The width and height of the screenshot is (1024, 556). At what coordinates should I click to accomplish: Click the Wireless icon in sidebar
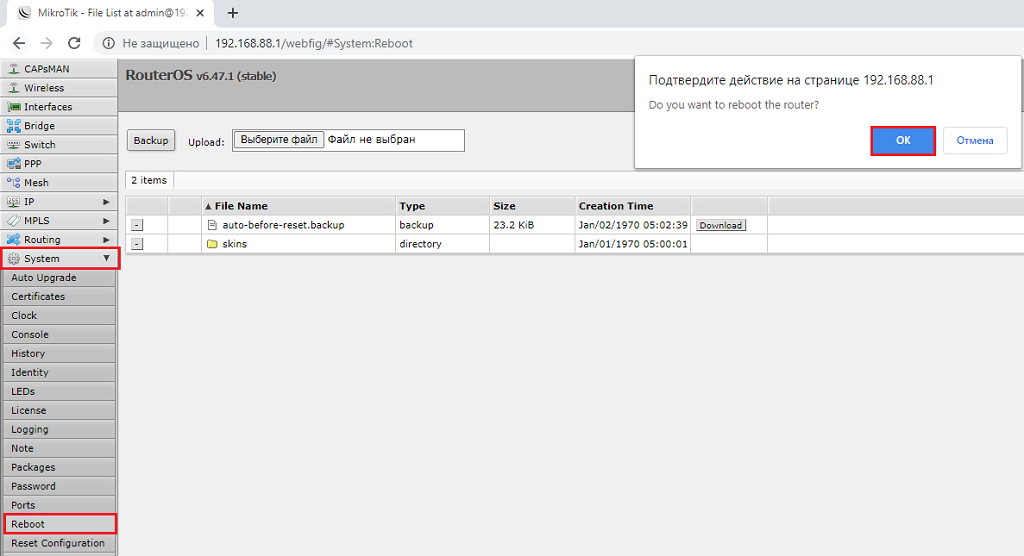point(14,88)
